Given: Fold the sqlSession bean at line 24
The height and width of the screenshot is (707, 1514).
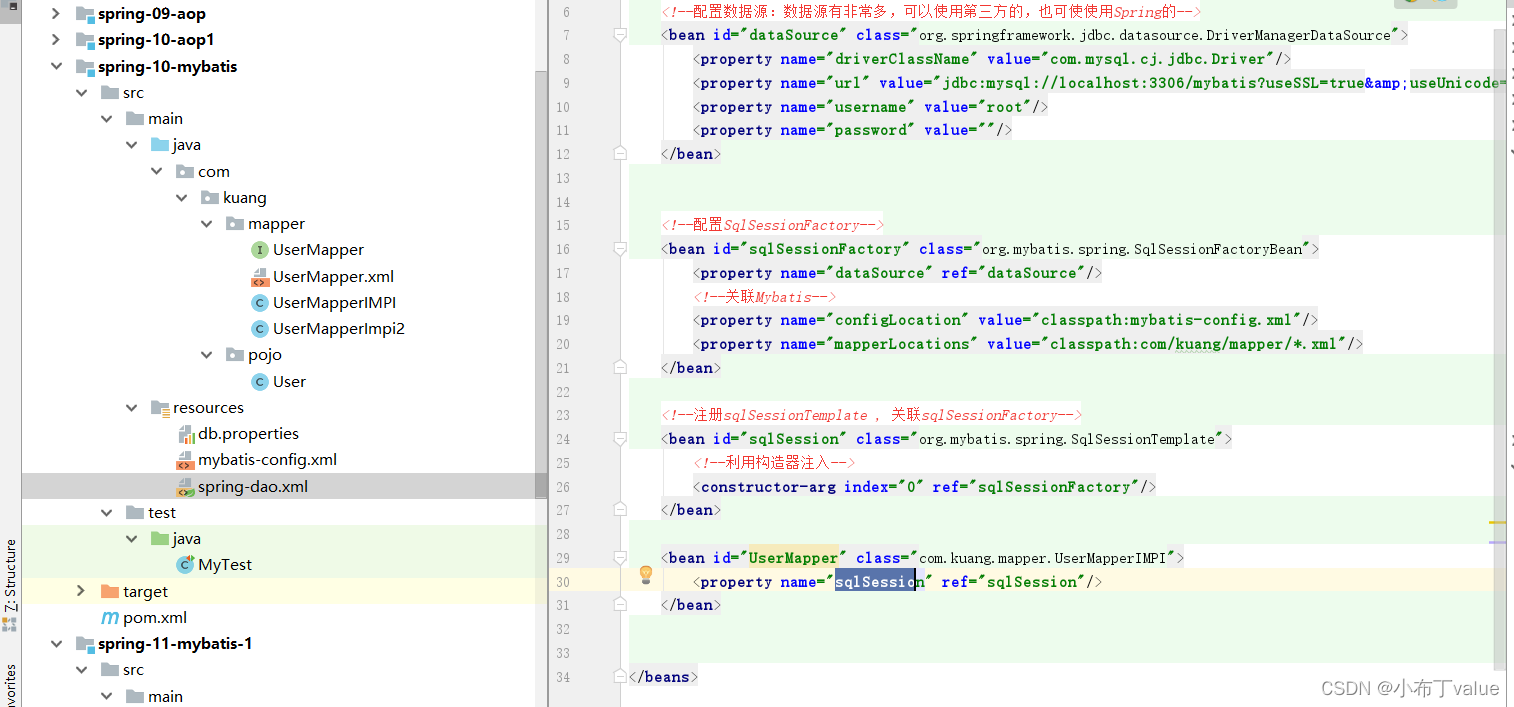Looking at the screenshot, I should pyautogui.click(x=620, y=439).
